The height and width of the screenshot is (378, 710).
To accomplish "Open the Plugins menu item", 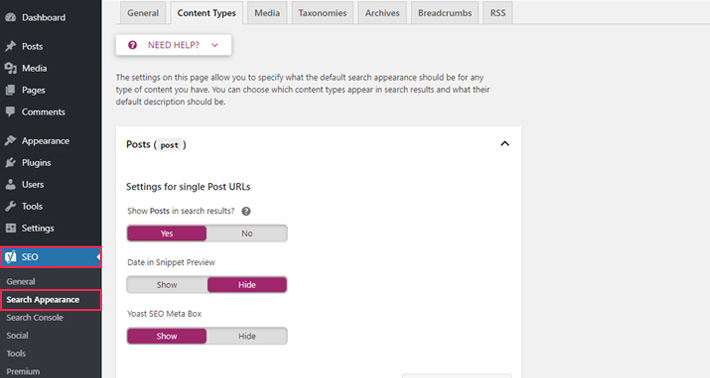I will click(50, 163).
